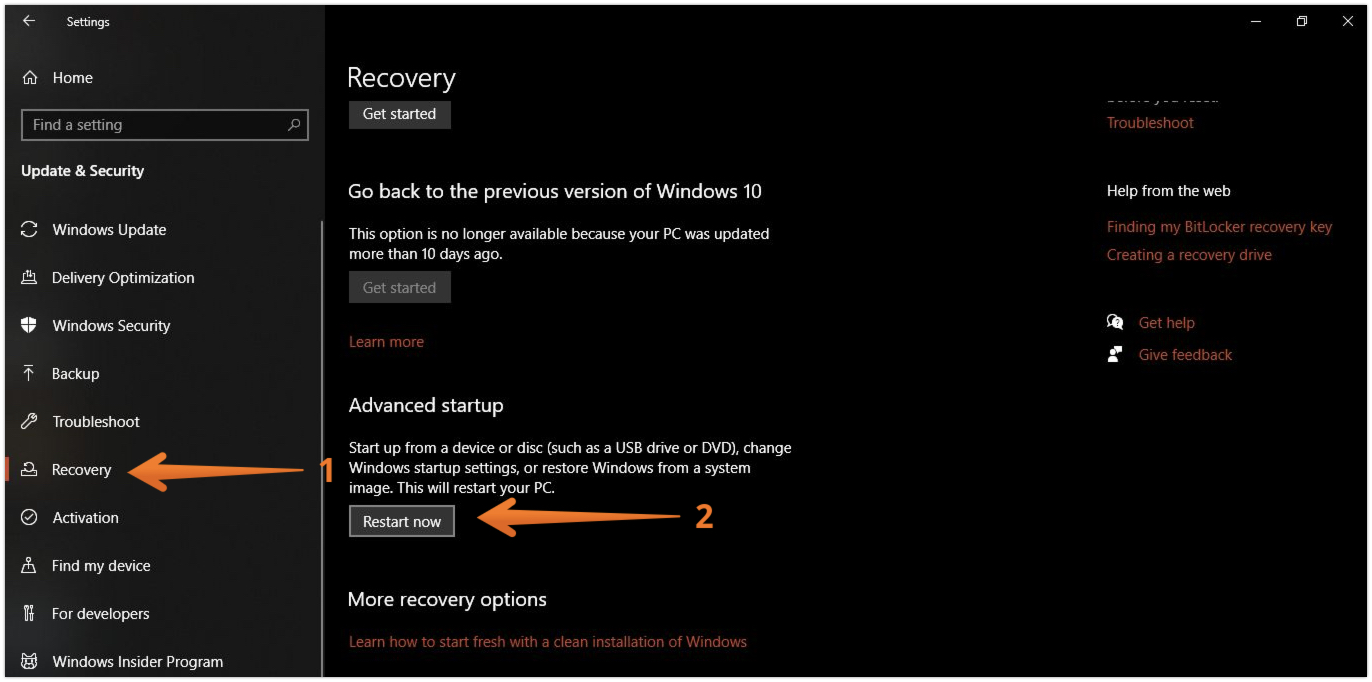1372x682 pixels.
Task: Click Get started under Reset this PC
Action: (399, 114)
